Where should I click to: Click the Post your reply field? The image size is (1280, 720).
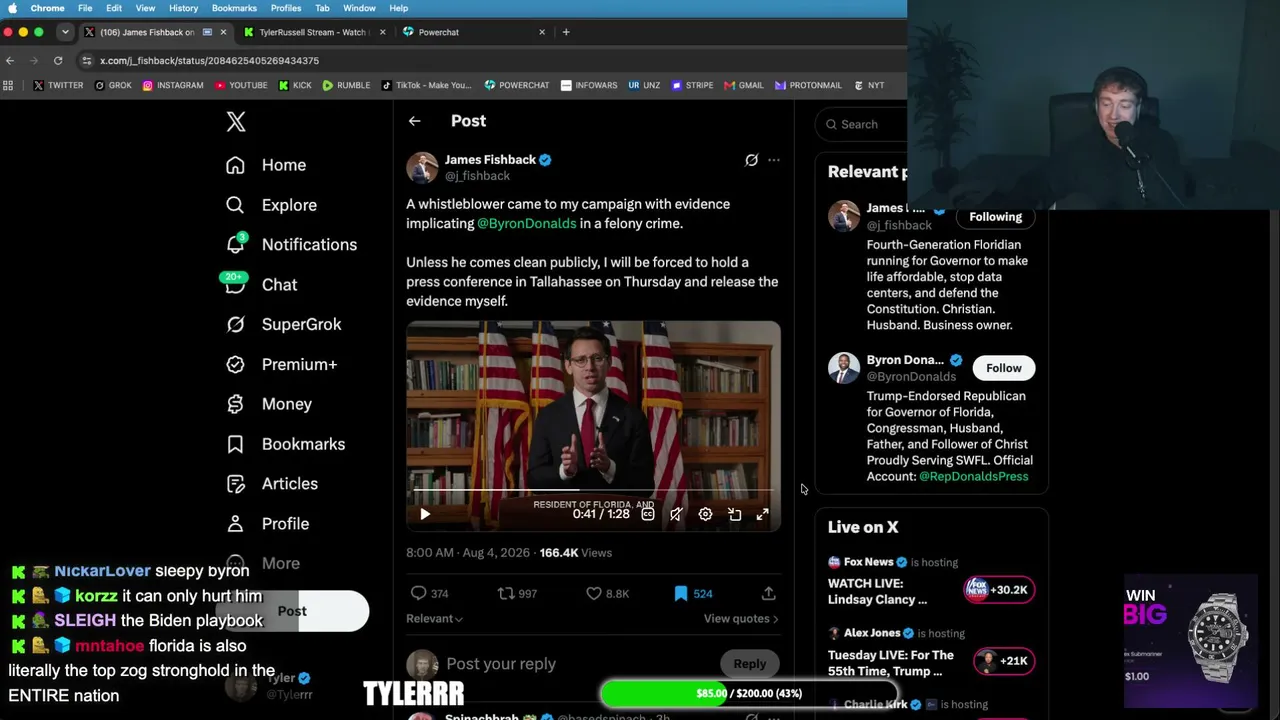click(580, 664)
